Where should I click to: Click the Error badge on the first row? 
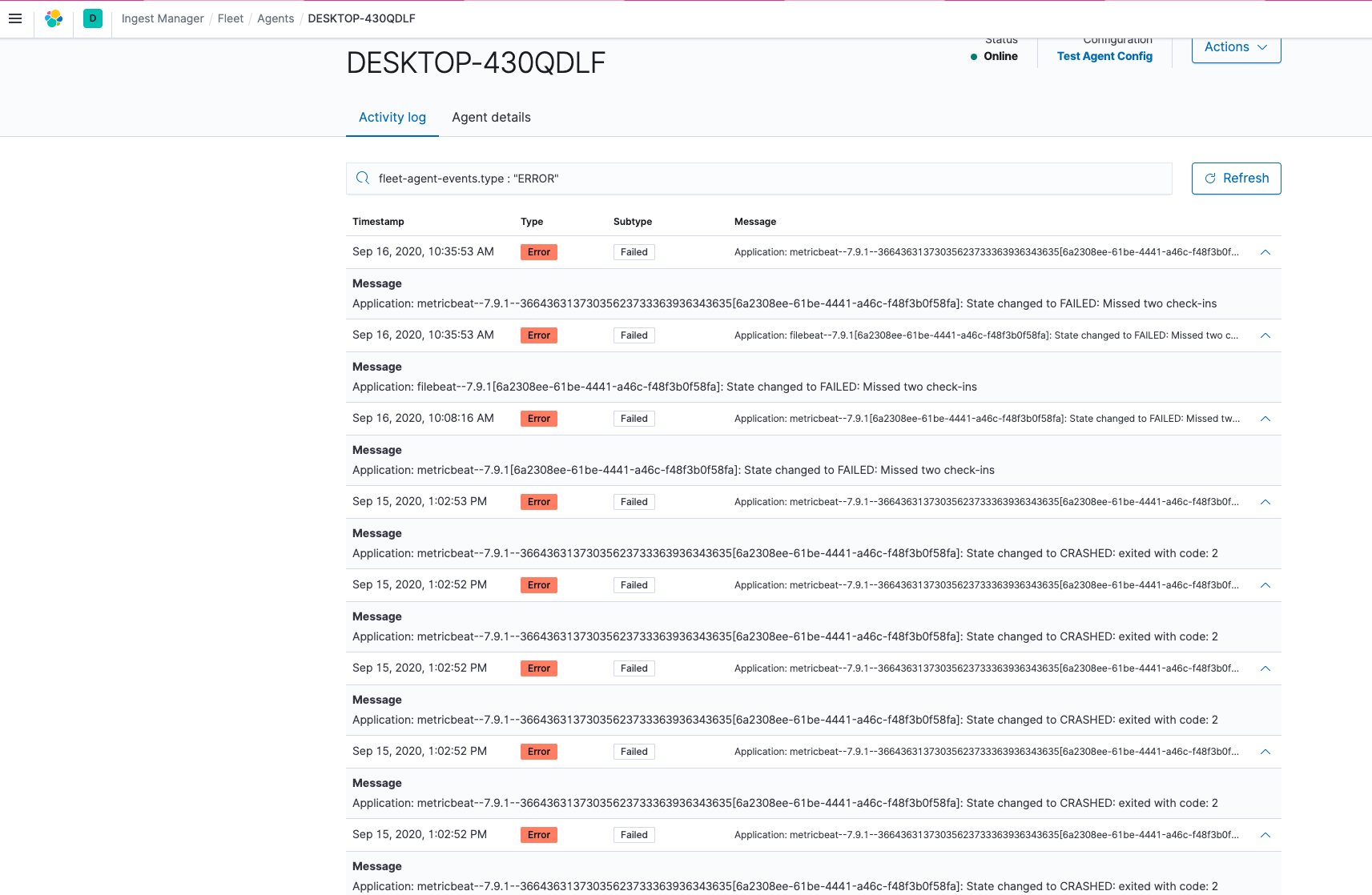pos(538,251)
